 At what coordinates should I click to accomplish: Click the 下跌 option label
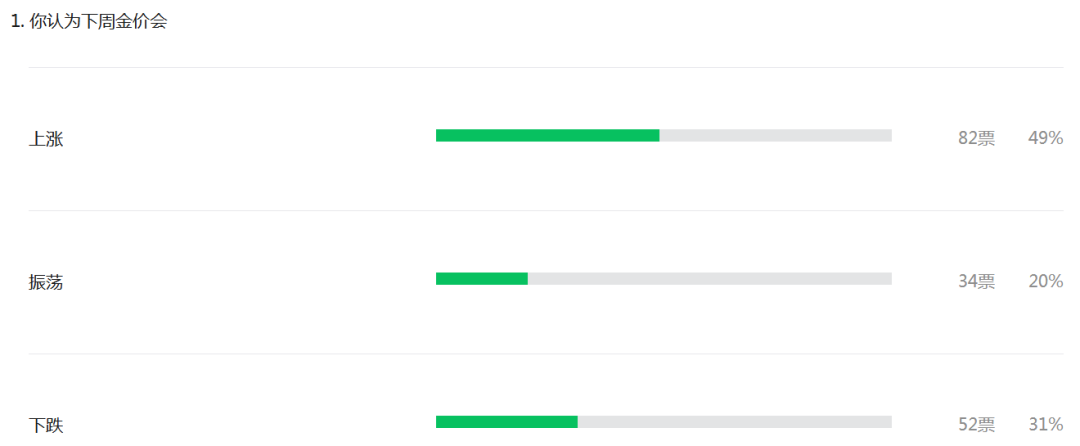[46, 425]
